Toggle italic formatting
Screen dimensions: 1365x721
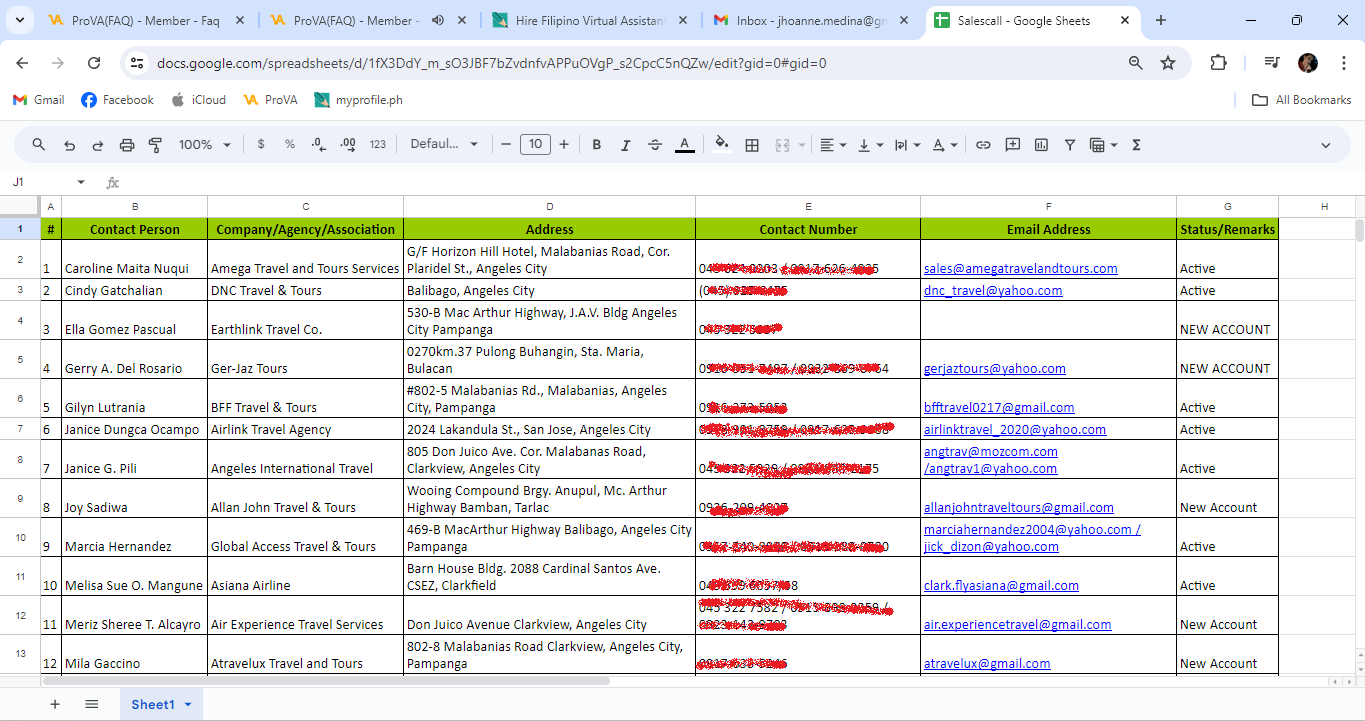[626, 145]
